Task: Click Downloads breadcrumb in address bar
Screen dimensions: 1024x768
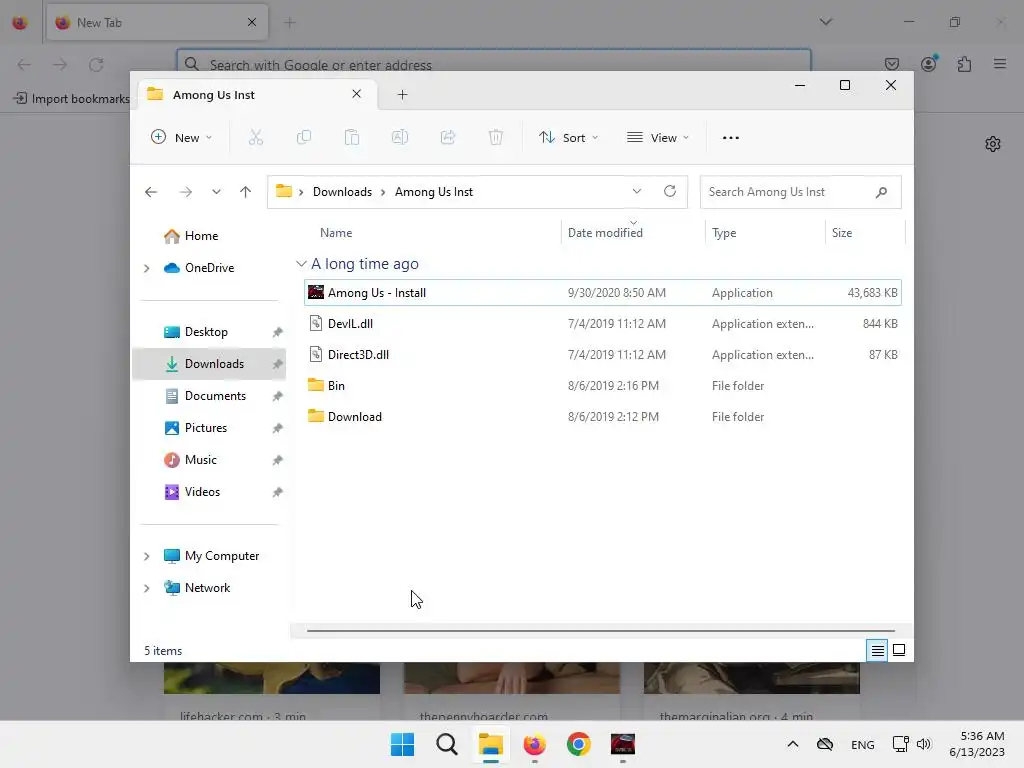Action: point(342,192)
